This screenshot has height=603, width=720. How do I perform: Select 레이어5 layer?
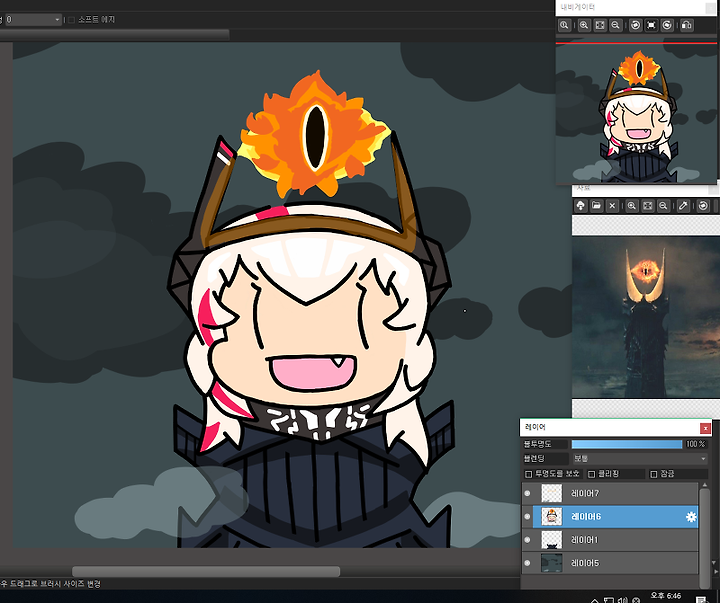pos(610,563)
